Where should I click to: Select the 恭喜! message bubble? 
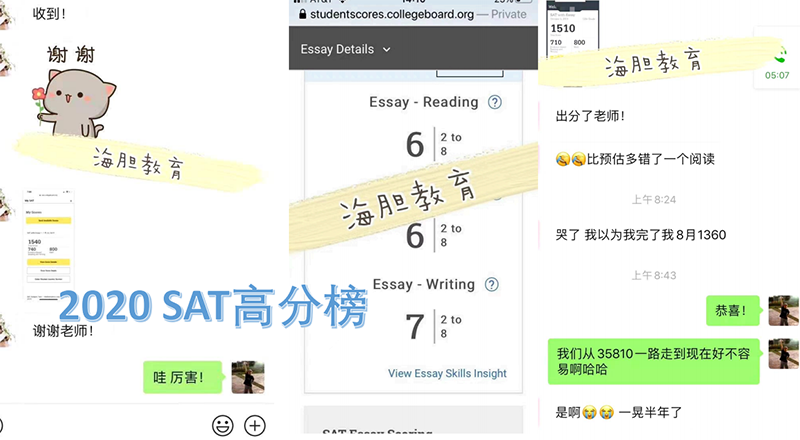(734, 310)
